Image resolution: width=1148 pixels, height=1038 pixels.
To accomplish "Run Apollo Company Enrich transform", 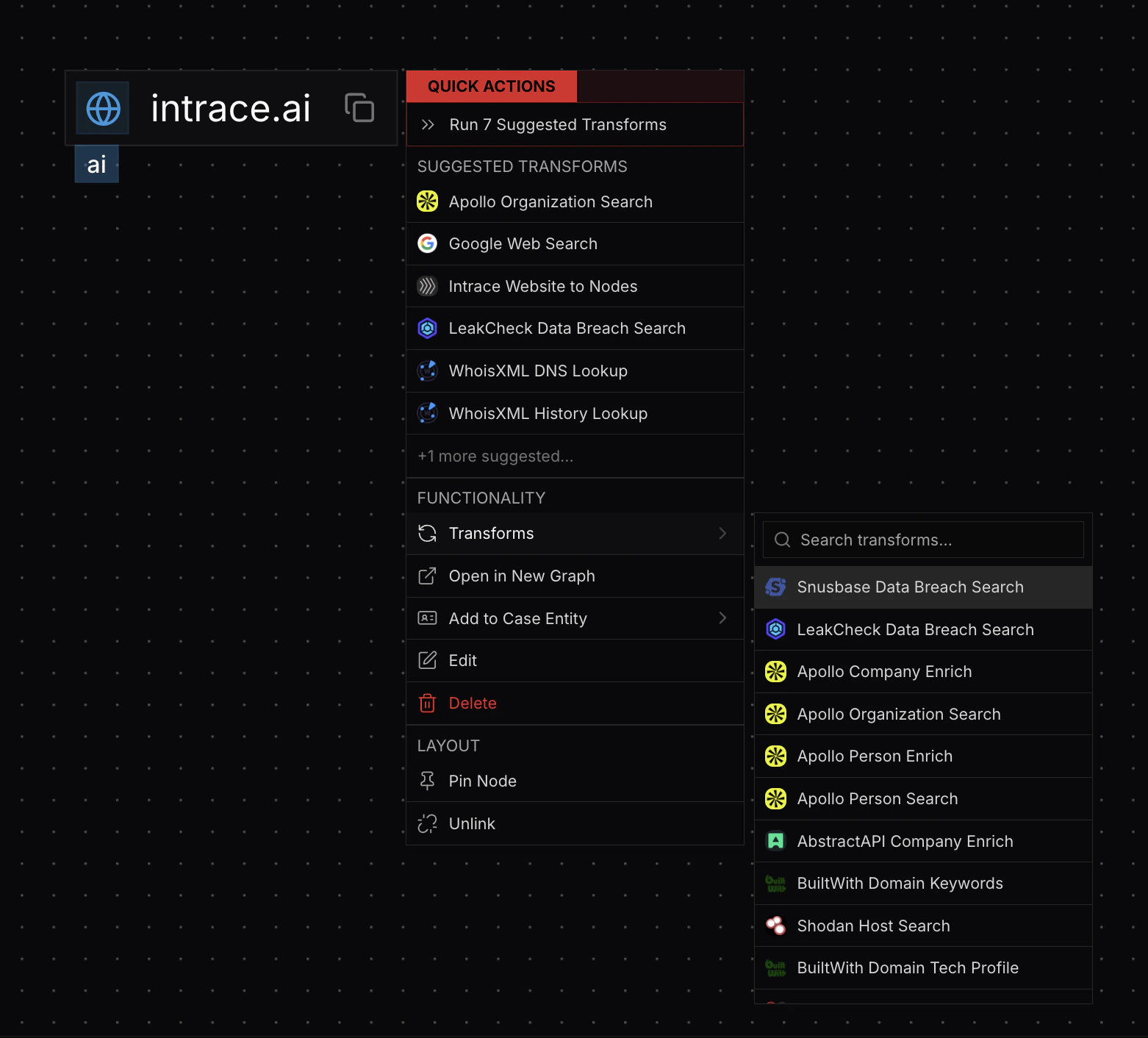I will coord(923,672).
